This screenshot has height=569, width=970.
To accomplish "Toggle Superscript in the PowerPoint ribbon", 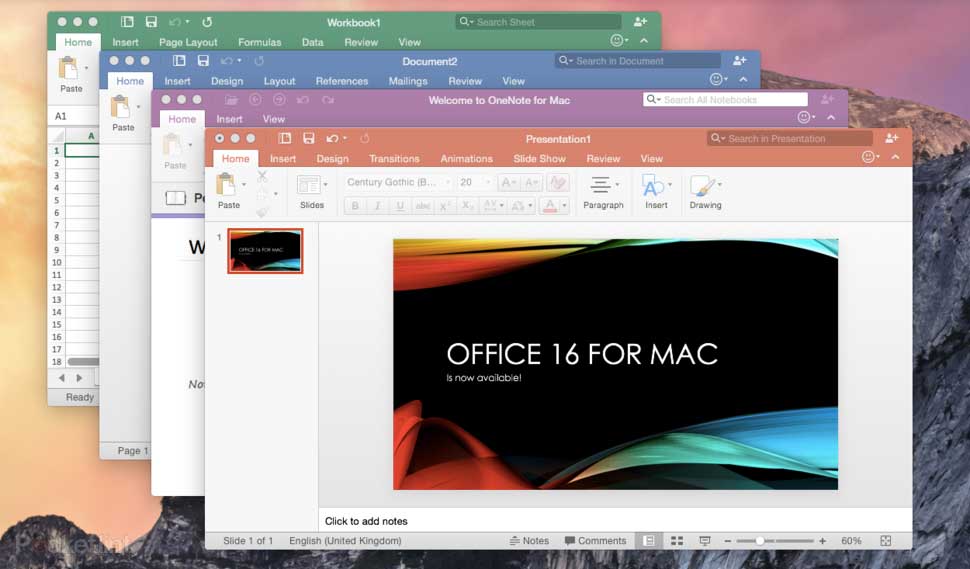I will 445,206.
